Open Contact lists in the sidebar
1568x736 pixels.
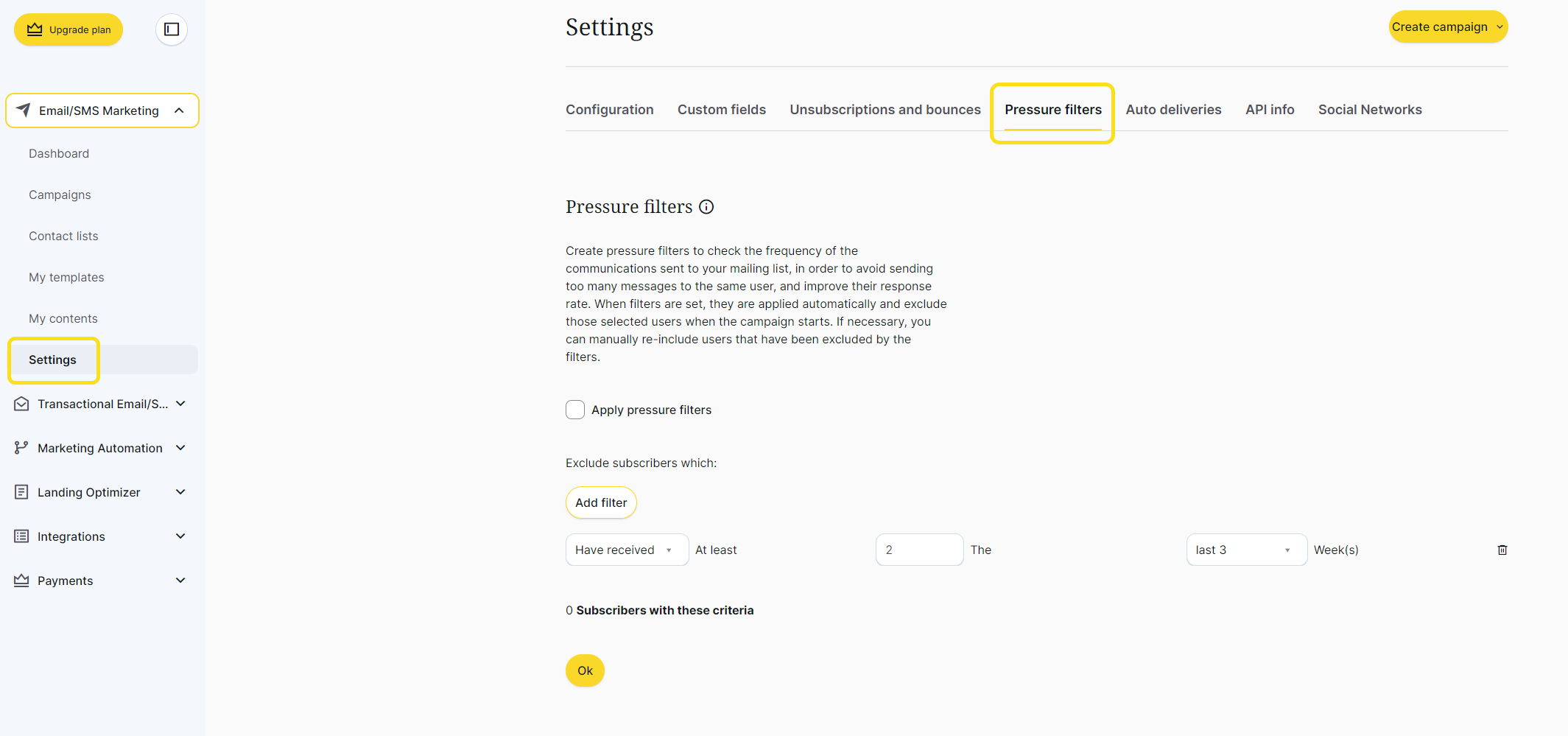click(x=63, y=236)
